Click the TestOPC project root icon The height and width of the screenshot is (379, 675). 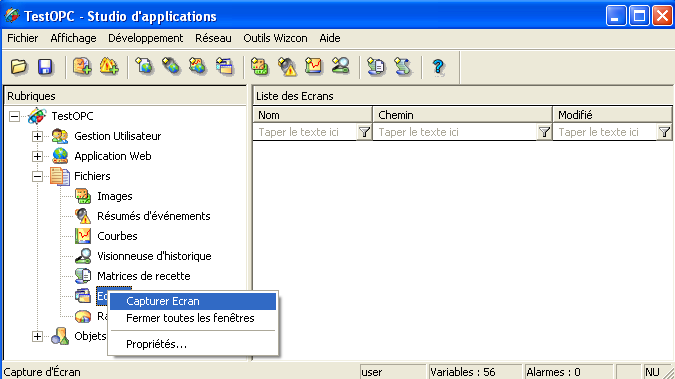tap(37, 116)
